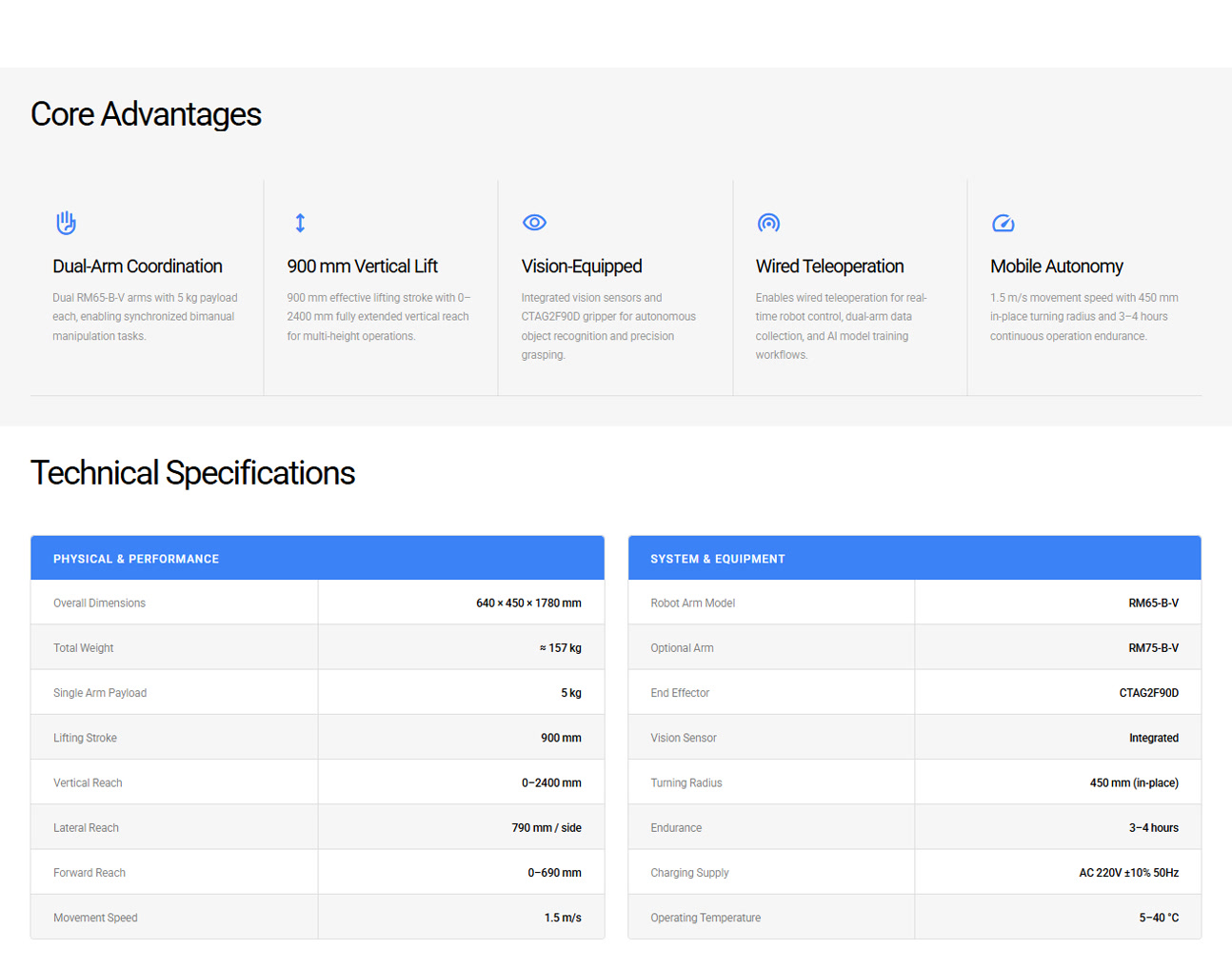Click the Overall Dimensions row label

[x=99, y=603]
